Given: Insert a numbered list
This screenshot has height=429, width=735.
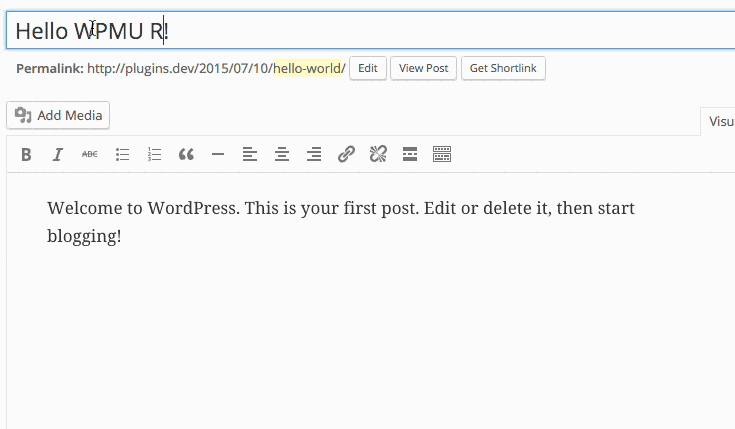Looking at the screenshot, I should click(154, 154).
